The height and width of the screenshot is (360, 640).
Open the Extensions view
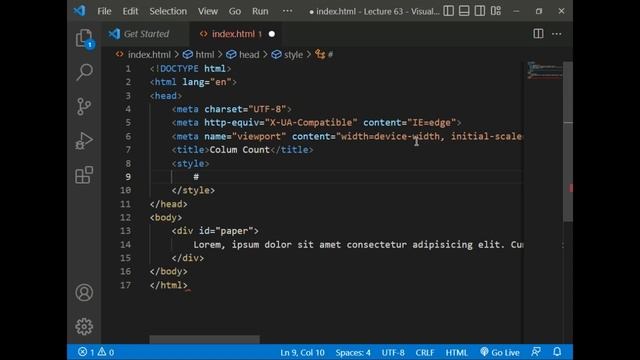84,175
